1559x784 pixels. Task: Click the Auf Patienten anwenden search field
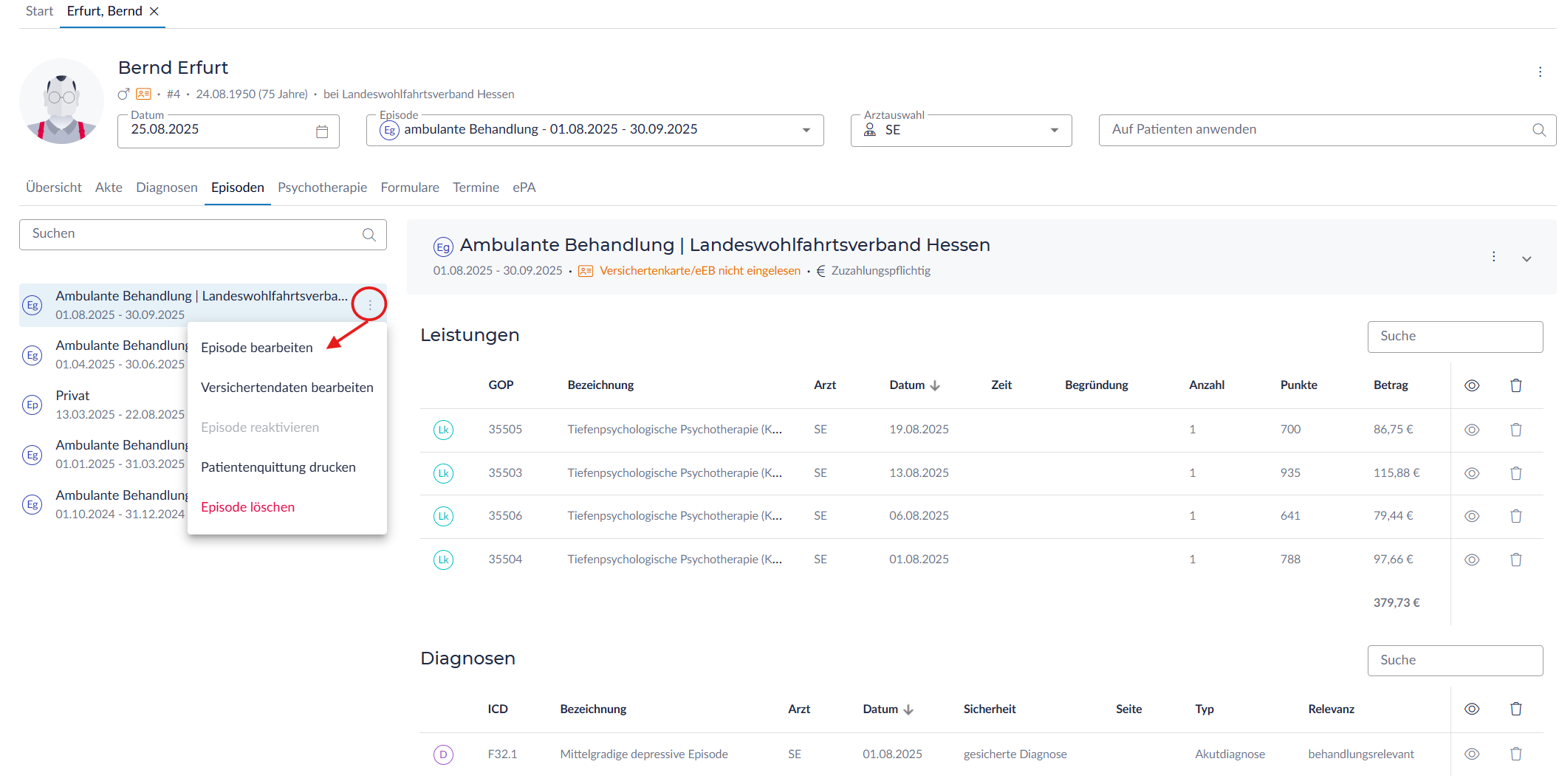pos(1315,130)
